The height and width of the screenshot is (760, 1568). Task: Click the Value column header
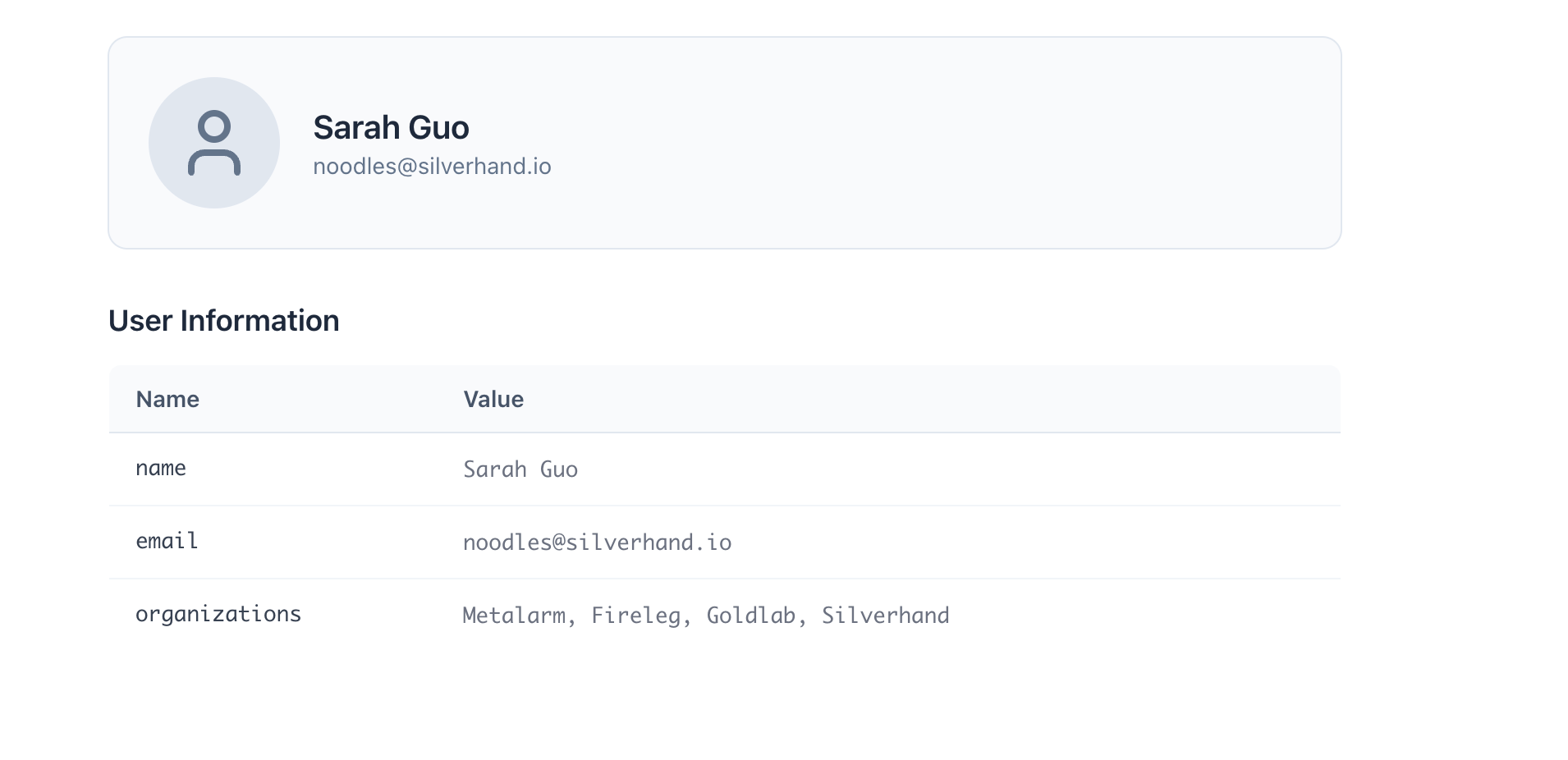pyautogui.click(x=493, y=400)
